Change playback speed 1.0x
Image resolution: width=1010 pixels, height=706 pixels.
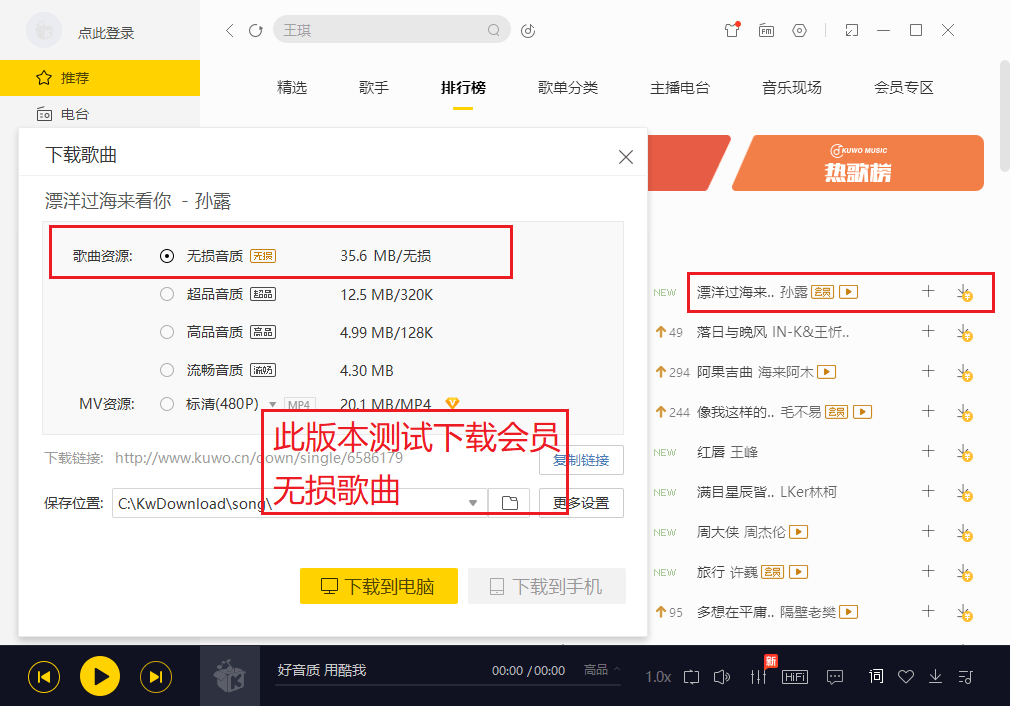658,677
